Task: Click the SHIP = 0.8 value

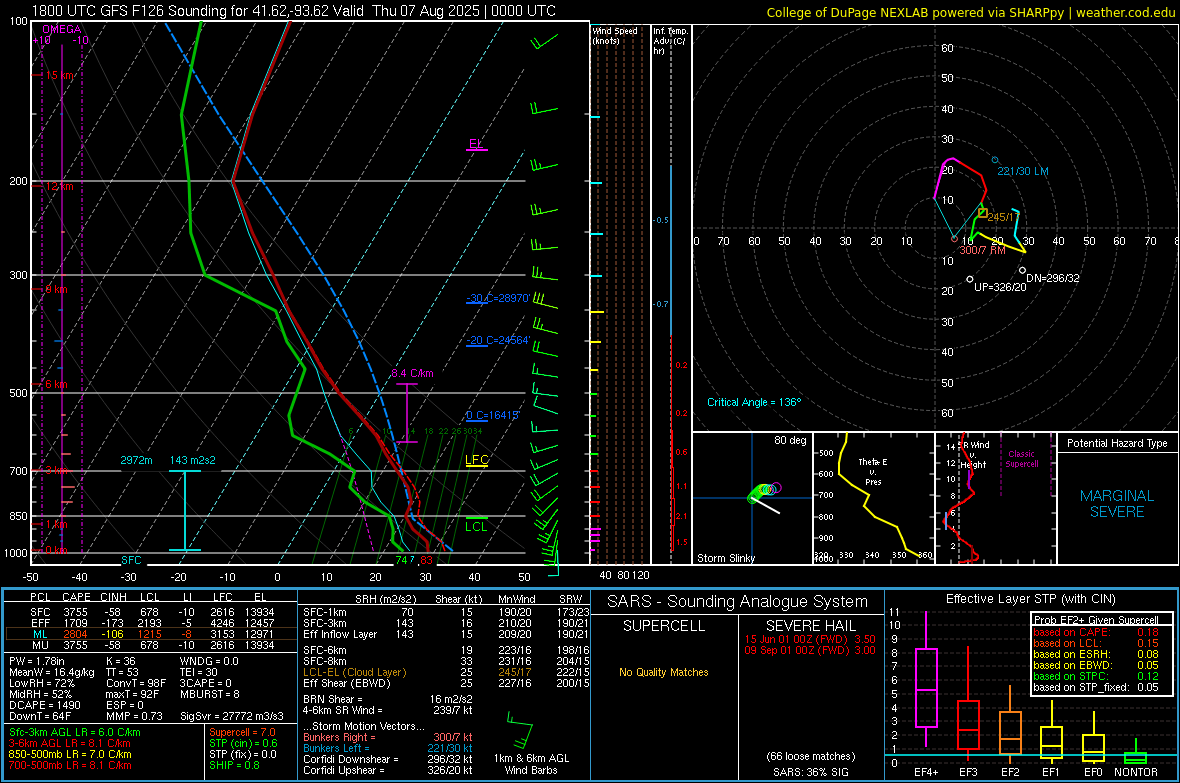Action: (234, 765)
